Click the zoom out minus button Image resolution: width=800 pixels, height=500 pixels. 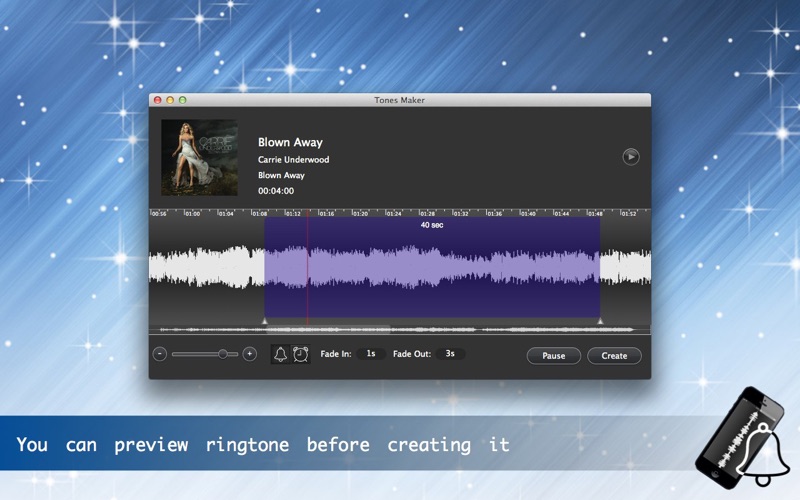(159, 354)
